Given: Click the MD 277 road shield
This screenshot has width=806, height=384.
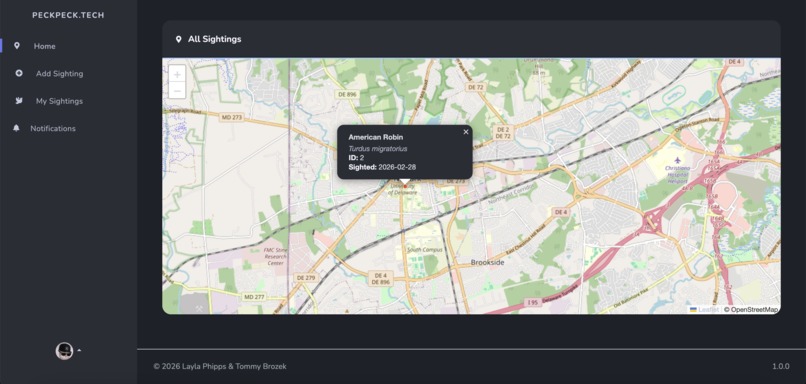Looking at the screenshot, I should 254,297.
